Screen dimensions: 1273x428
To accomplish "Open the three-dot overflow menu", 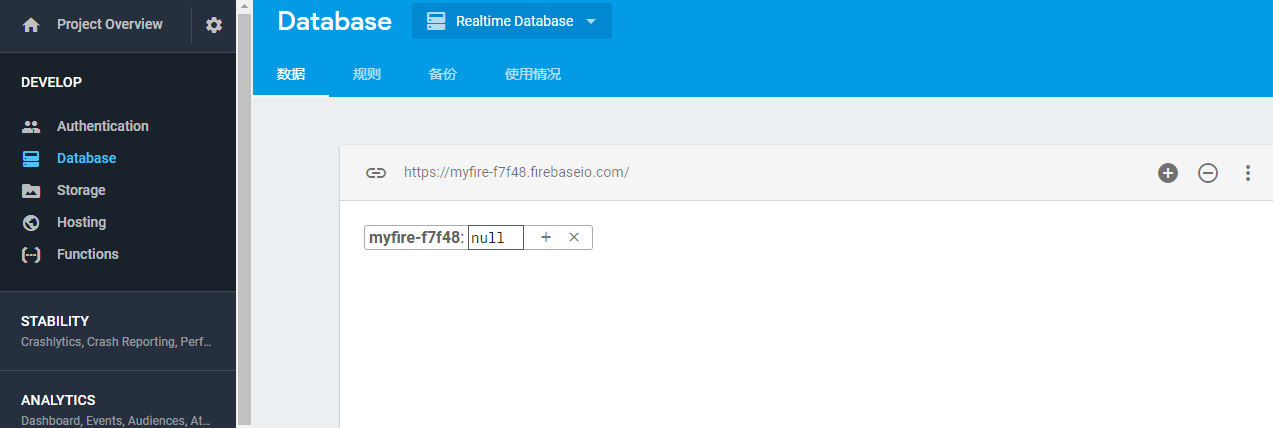I will pyautogui.click(x=1248, y=173).
